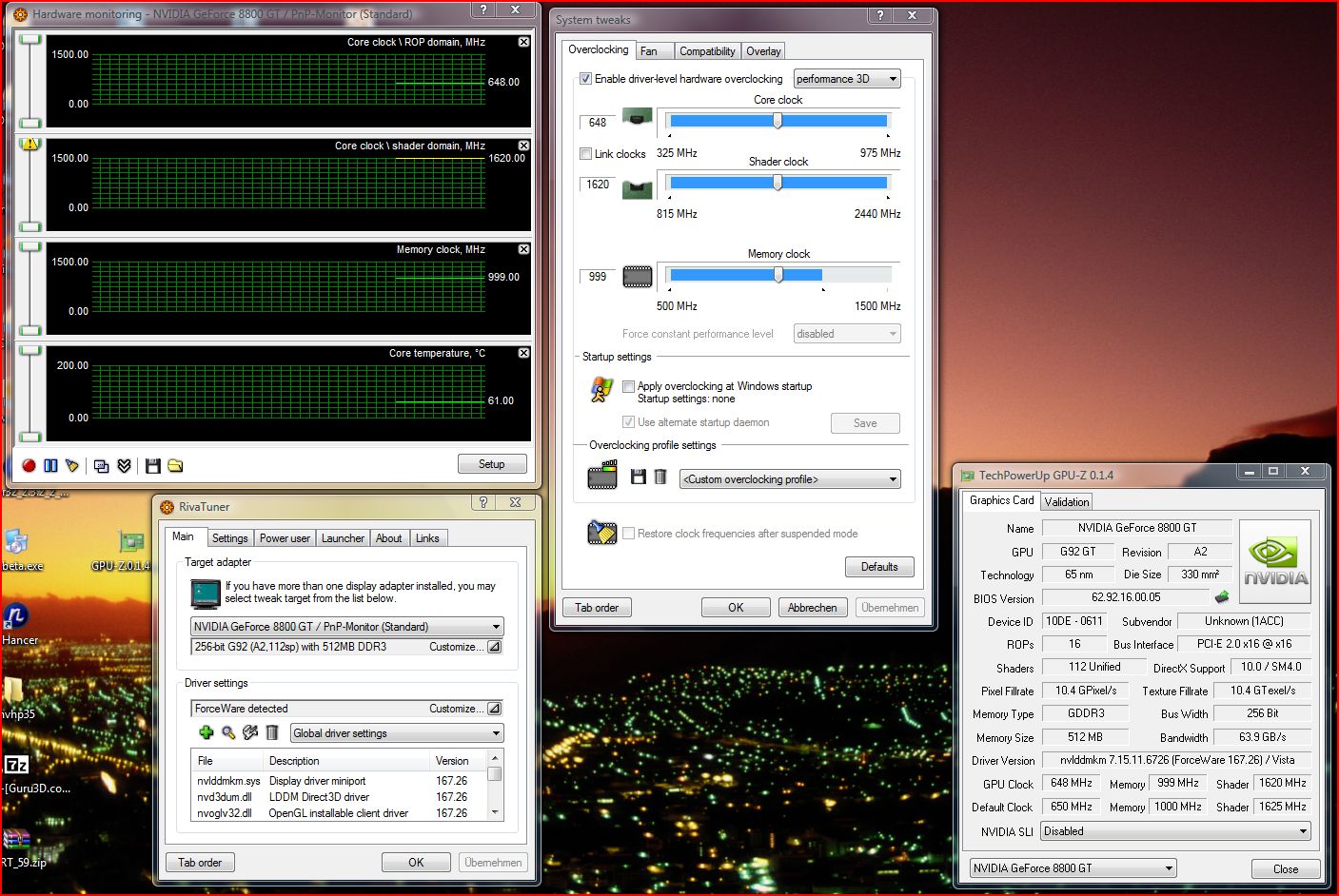Select the 7z desktop icon
This screenshot has width=1339, height=896.
[x=16, y=765]
